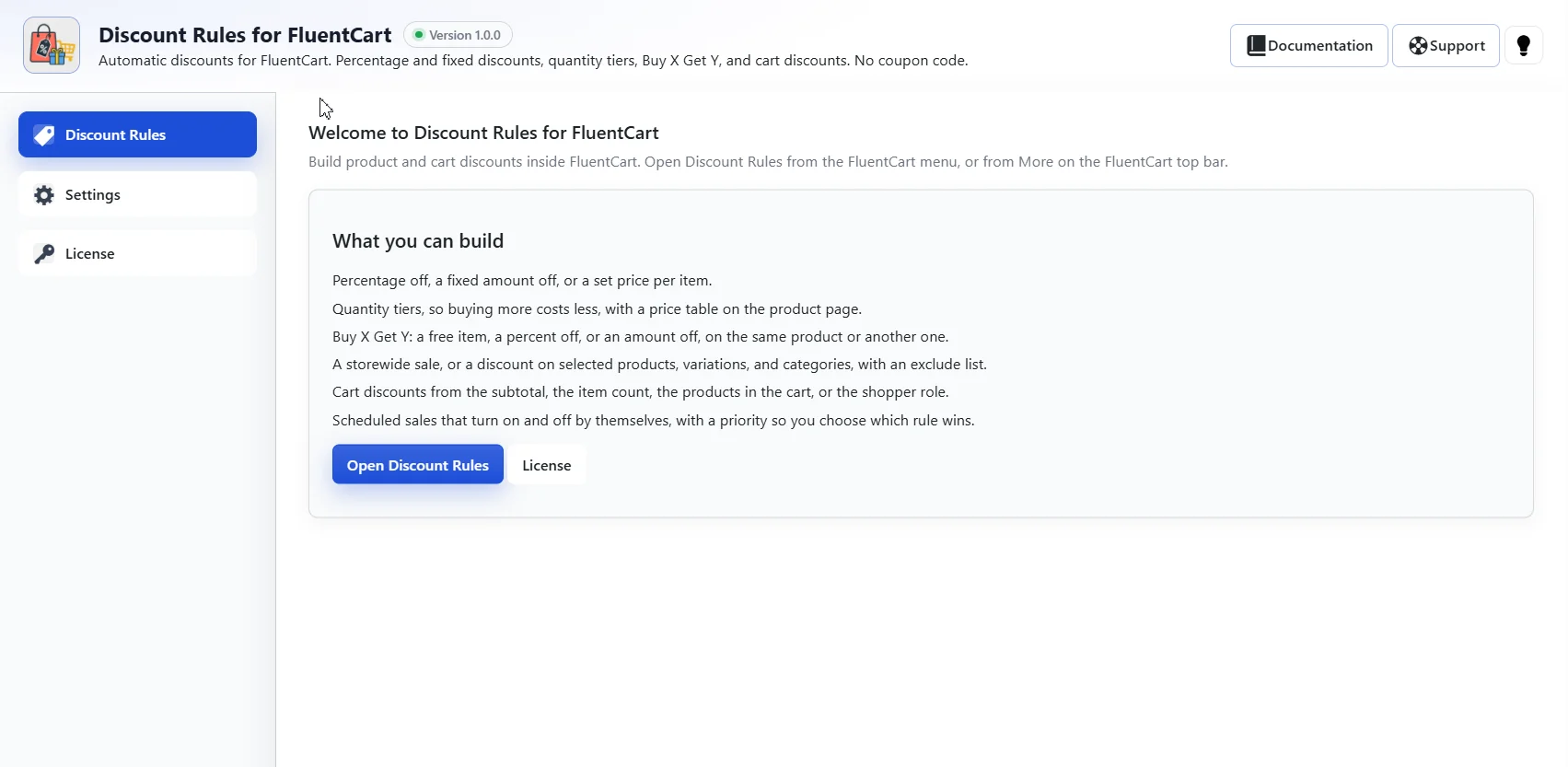Contact Support via the header button
1568x767 pixels.
pyautogui.click(x=1446, y=45)
